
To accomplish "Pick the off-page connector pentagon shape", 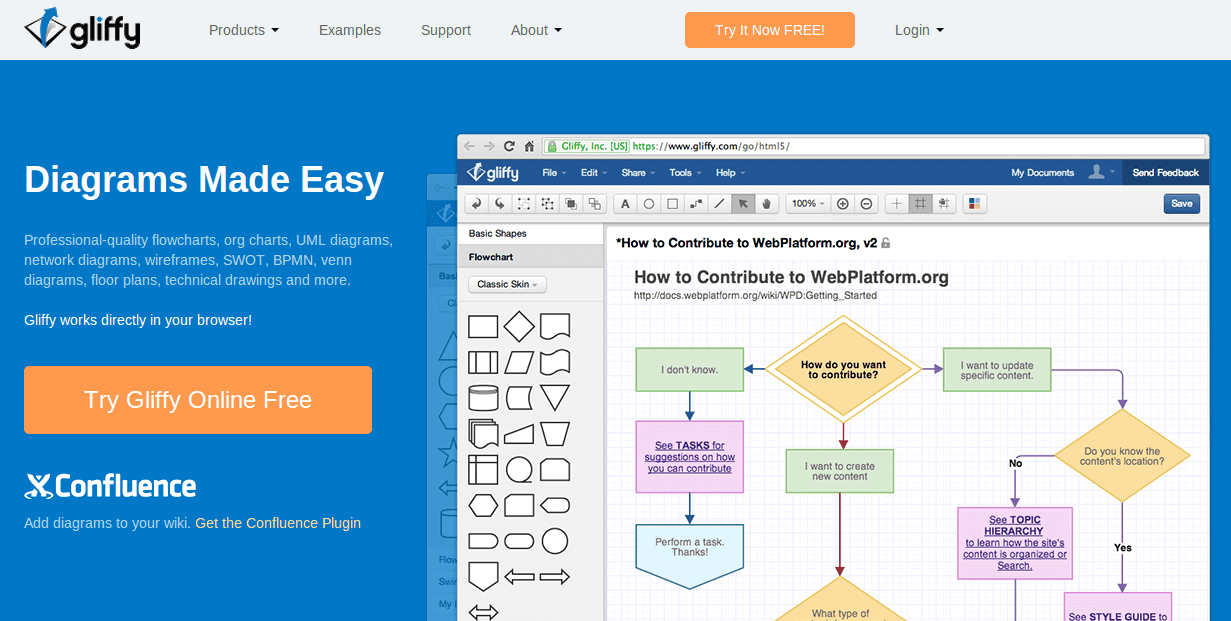I will click(x=483, y=576).
